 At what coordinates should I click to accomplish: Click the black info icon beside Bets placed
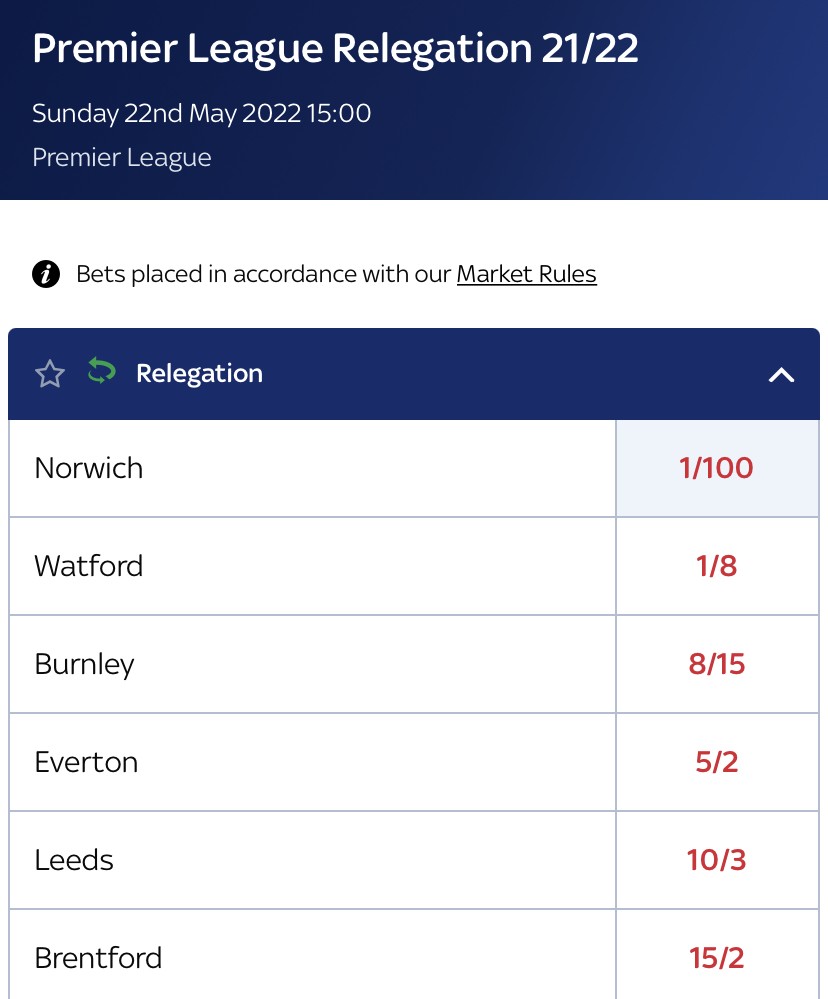tap(46, 275)
